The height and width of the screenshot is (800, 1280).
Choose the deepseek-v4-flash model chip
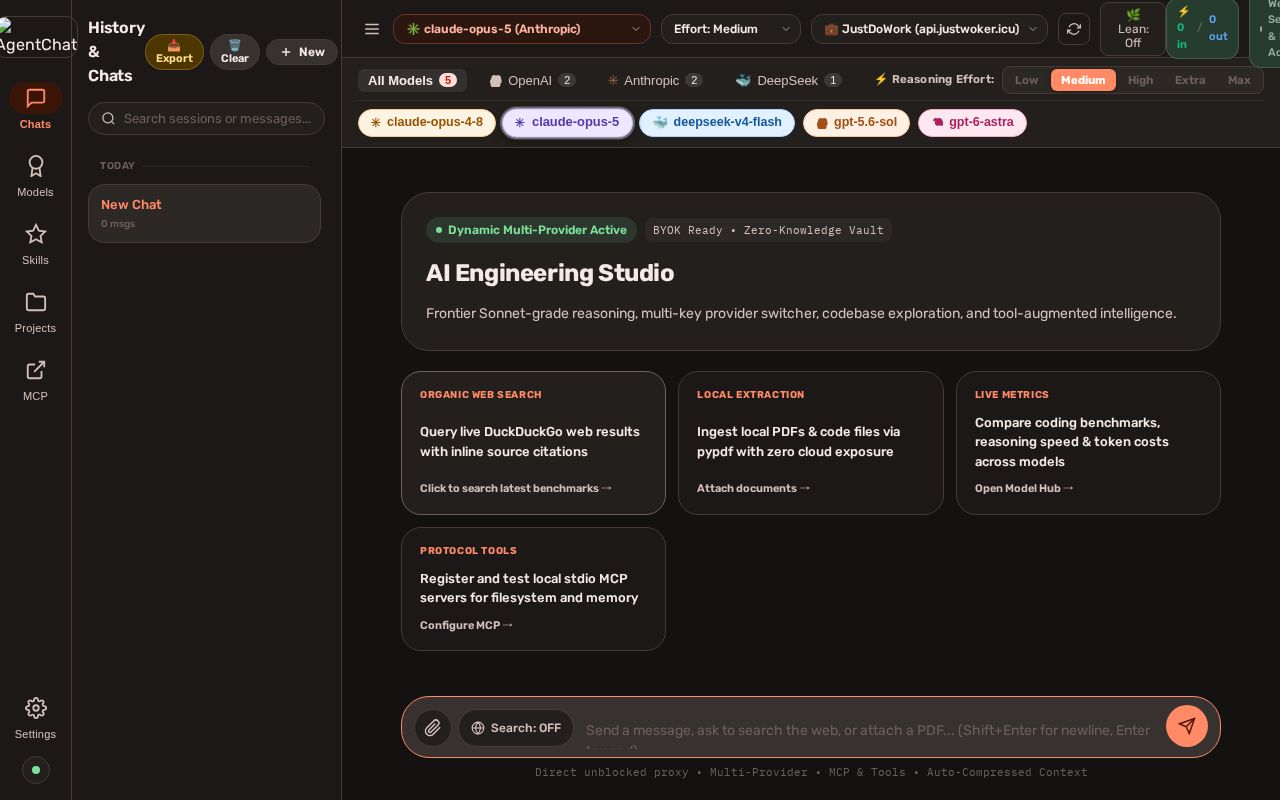717,122
